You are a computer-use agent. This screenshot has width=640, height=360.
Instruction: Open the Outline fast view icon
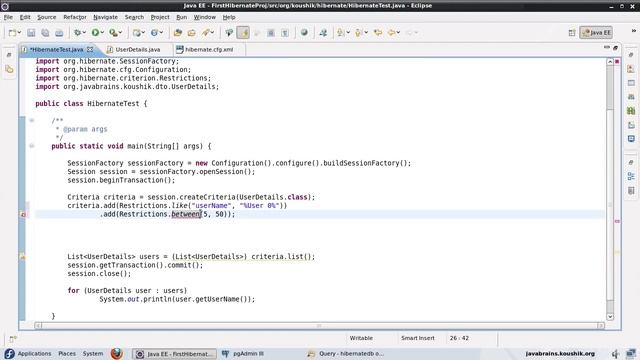click(631, 176)
